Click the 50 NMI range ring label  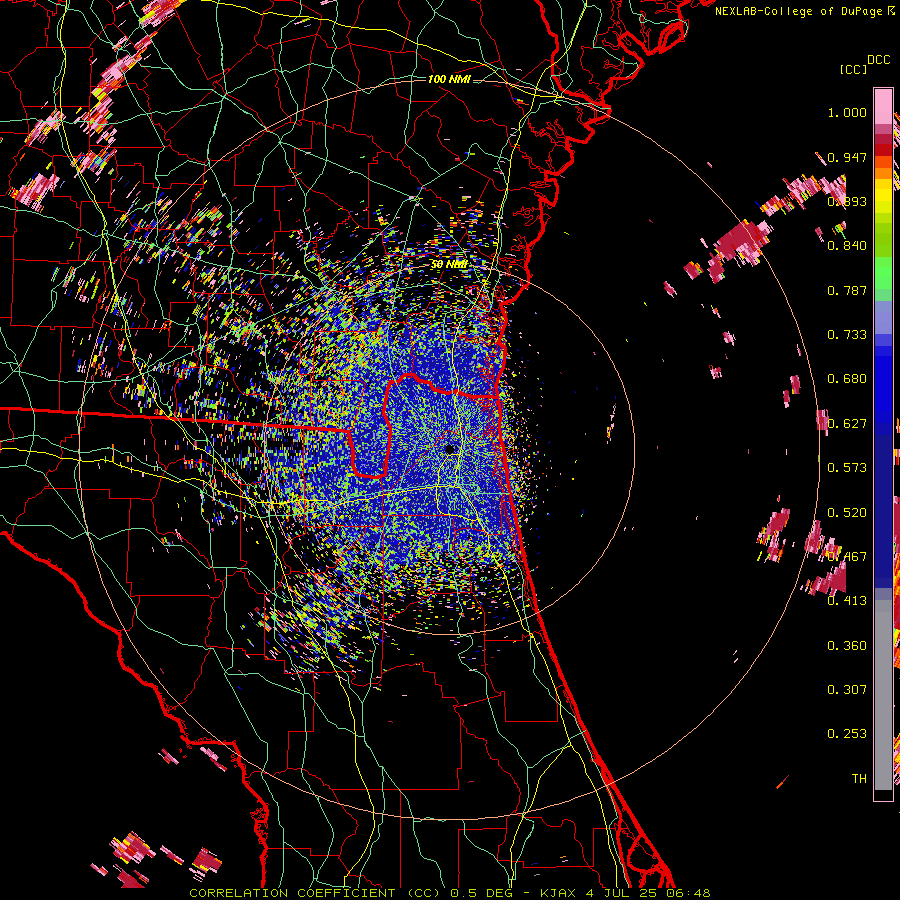[449, 265]
